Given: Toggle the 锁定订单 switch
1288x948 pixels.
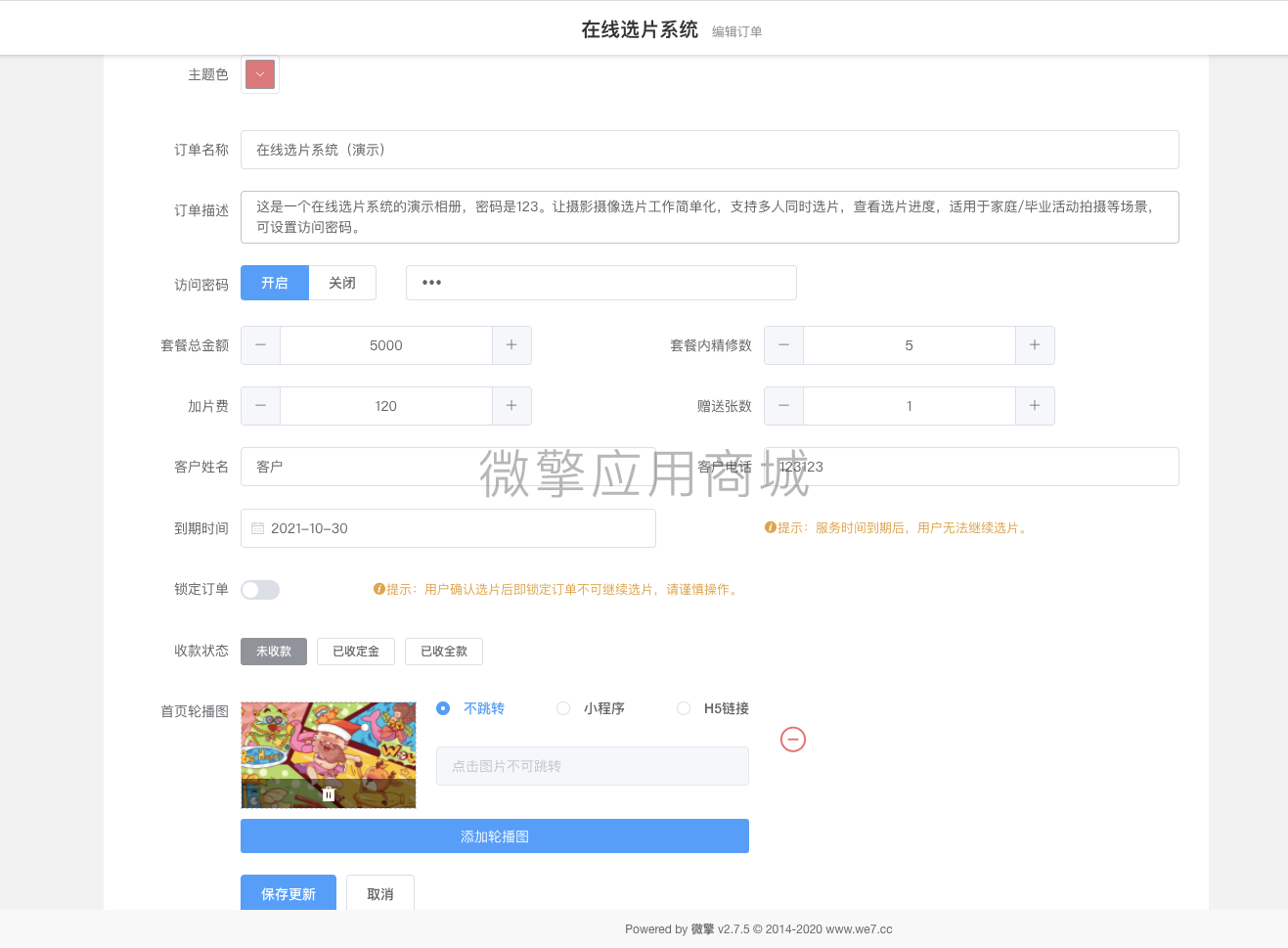Looking at the screenshot, I should (260, 589).
